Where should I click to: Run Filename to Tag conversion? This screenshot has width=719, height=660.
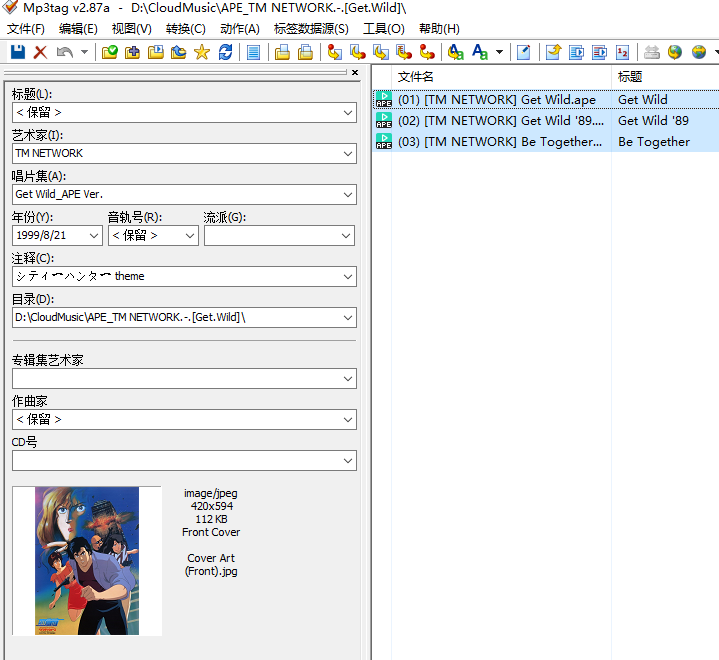click(x=358, y=52)
